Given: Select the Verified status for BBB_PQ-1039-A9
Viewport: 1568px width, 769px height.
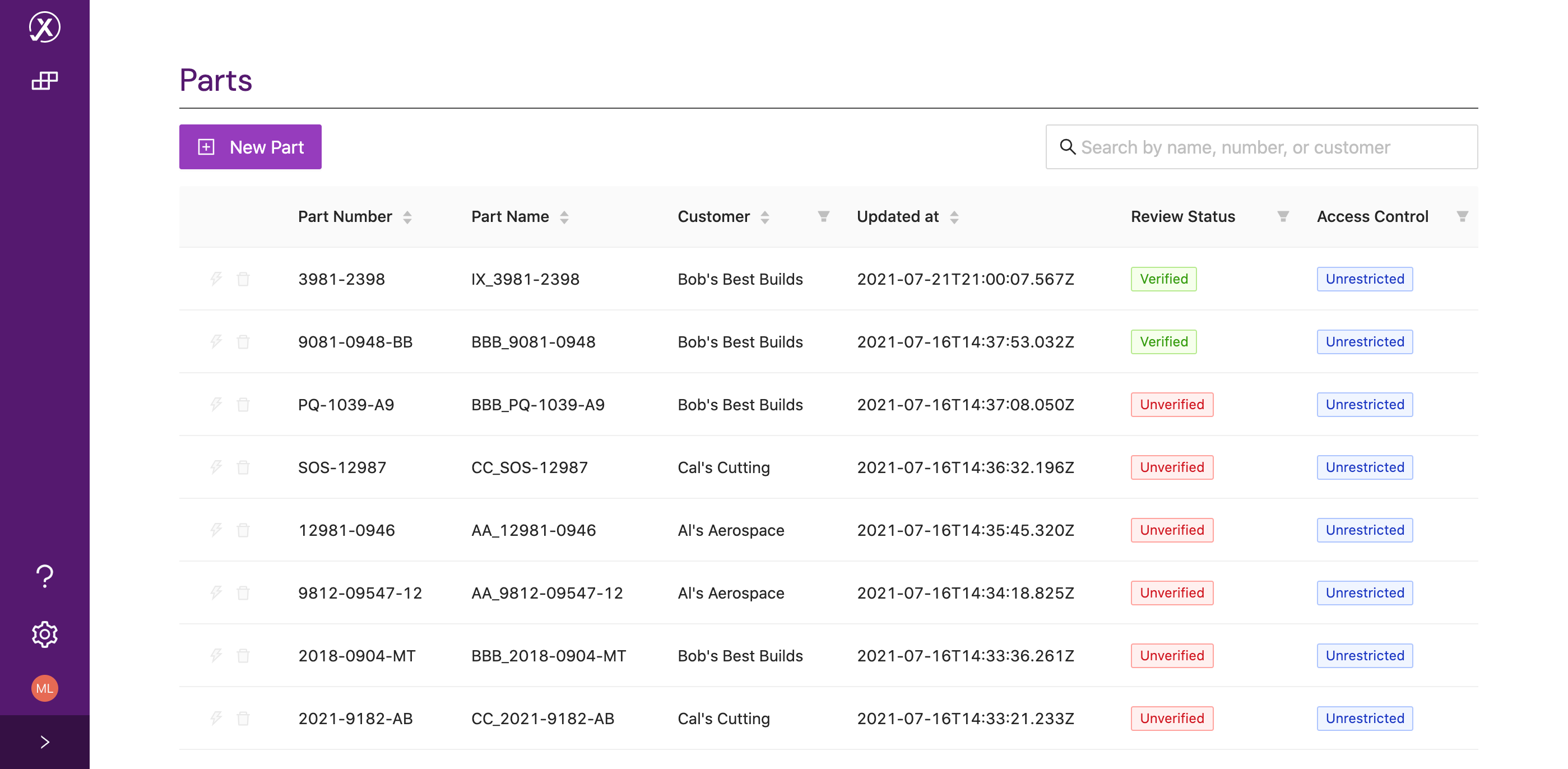Looking at the screenshot, I should coord(1172,404).
